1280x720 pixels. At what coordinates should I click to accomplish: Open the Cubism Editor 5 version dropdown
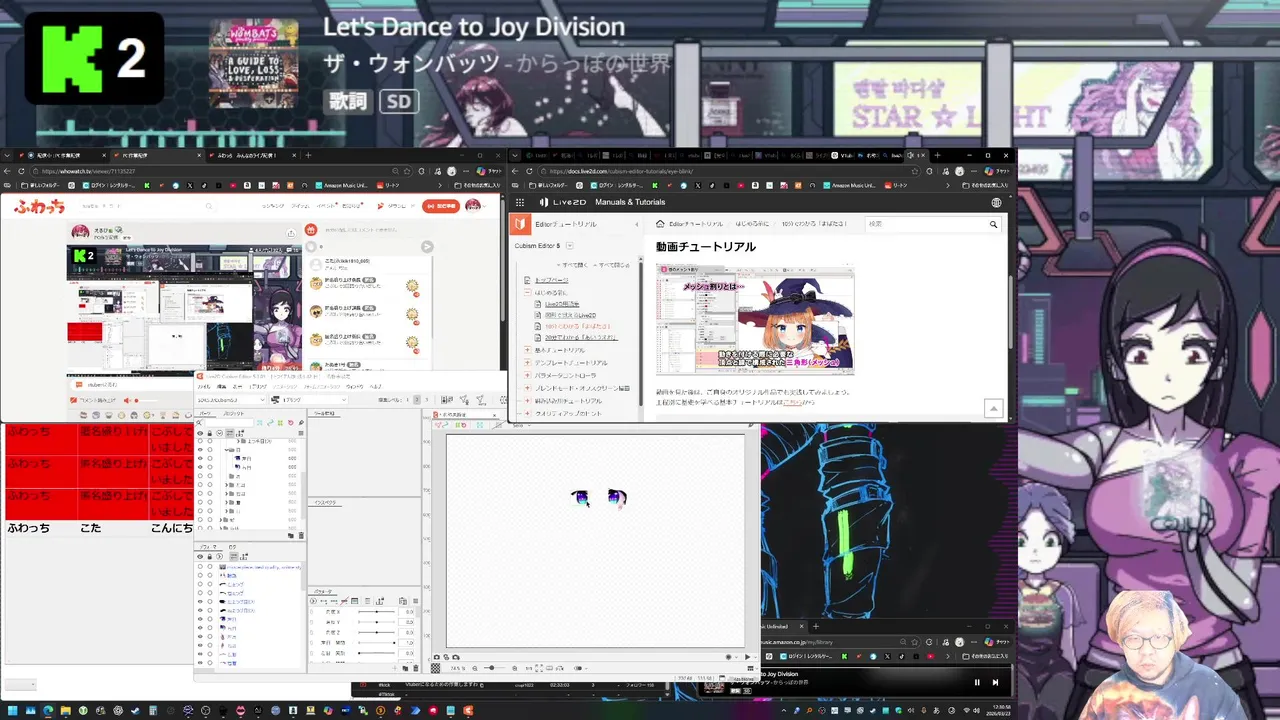pos(570,246)
